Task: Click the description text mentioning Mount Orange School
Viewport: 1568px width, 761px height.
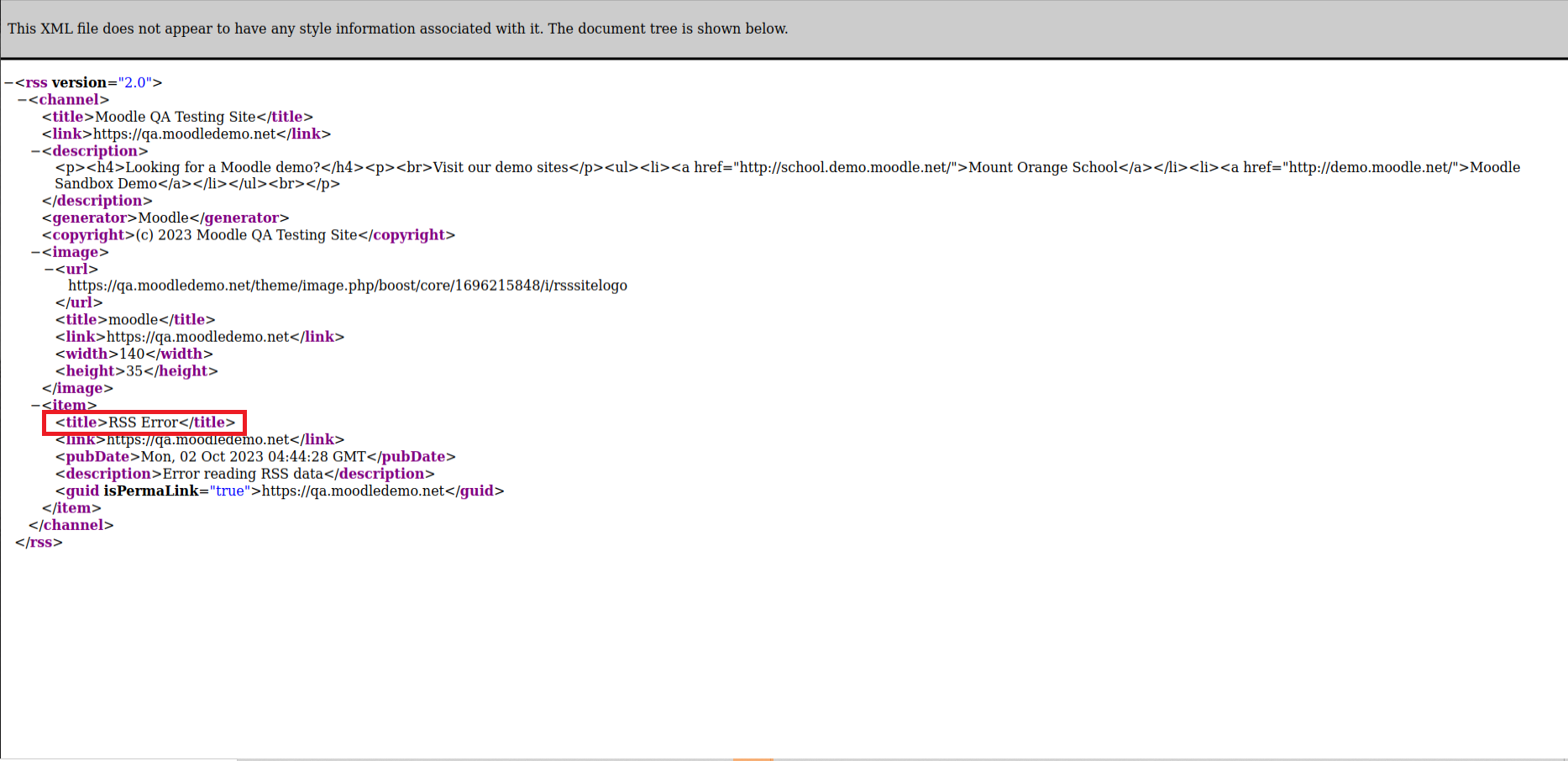Action: point(787,167)
